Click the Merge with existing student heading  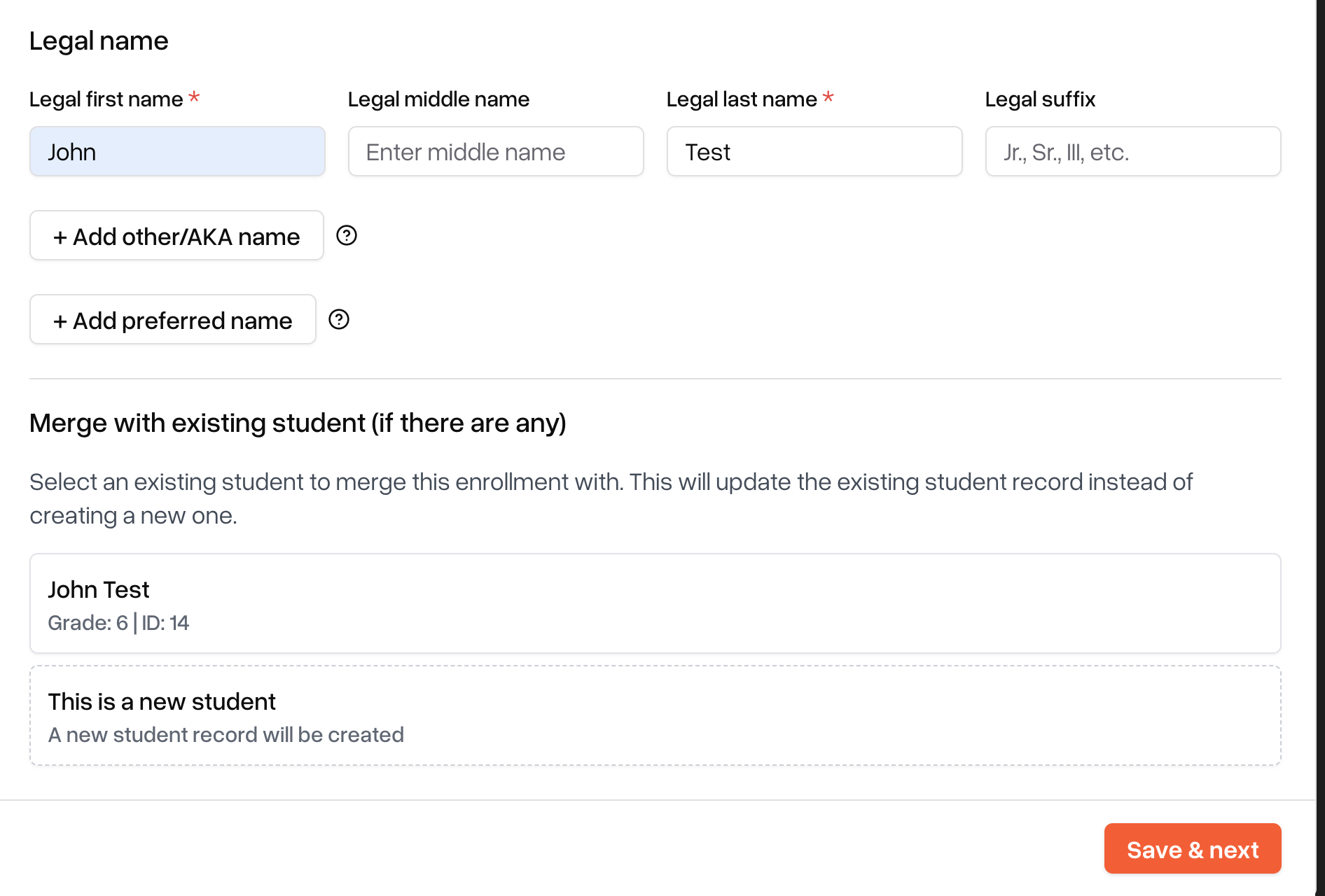pyautogui.click(x=298, y=423)
